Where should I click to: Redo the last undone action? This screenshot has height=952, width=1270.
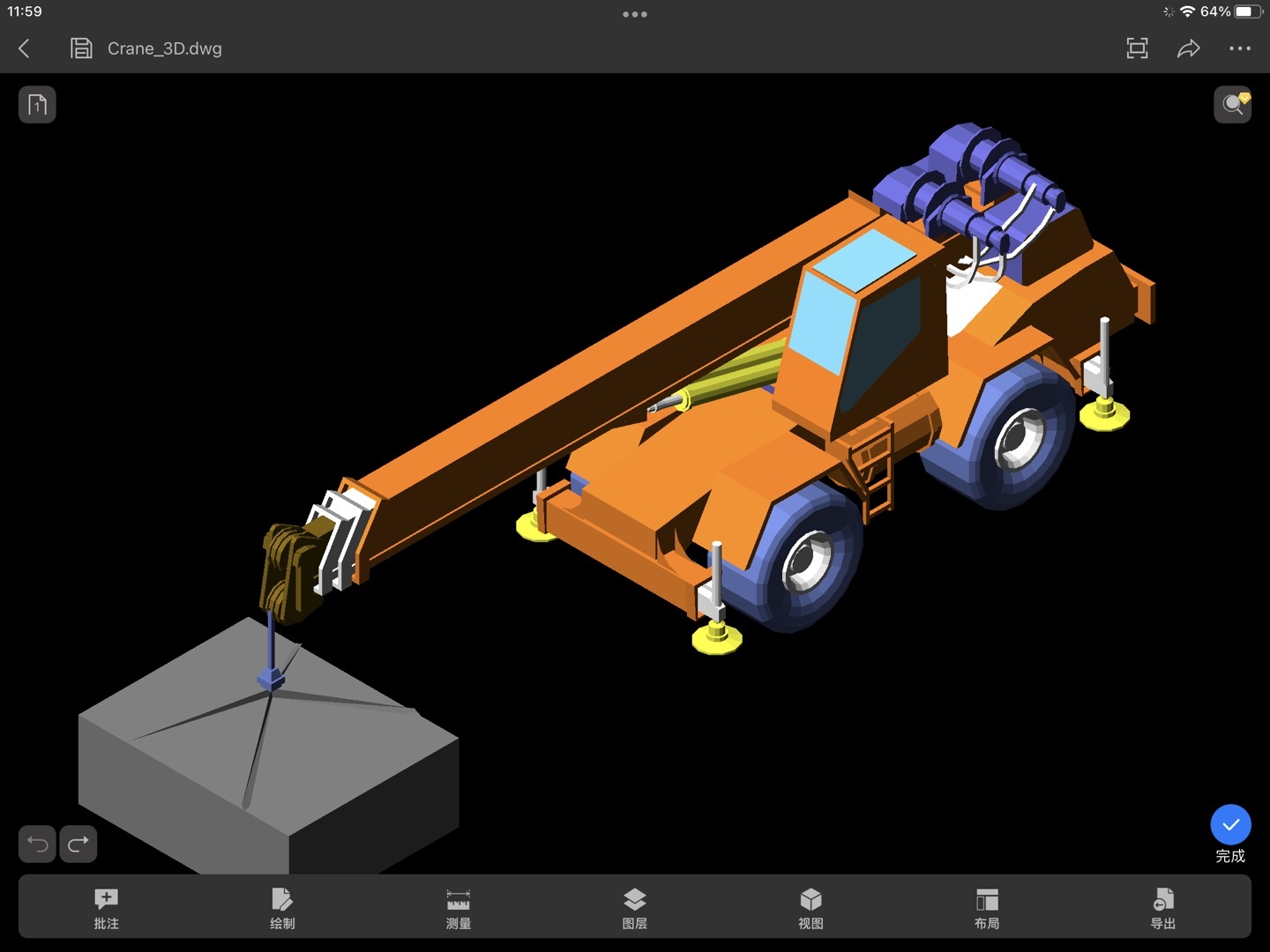[78, 844]
